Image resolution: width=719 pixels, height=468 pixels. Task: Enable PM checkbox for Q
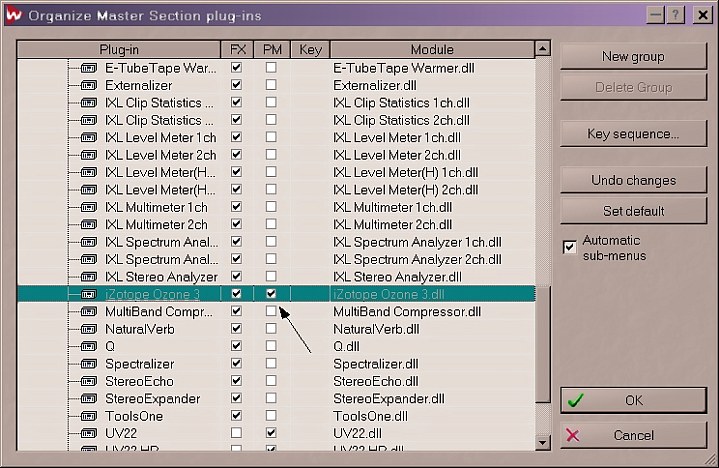point(271,346)
